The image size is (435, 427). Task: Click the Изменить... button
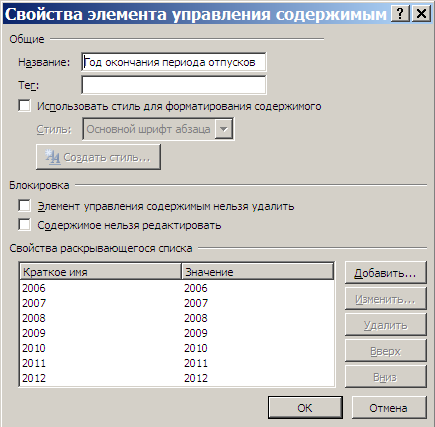pos(386,299)
